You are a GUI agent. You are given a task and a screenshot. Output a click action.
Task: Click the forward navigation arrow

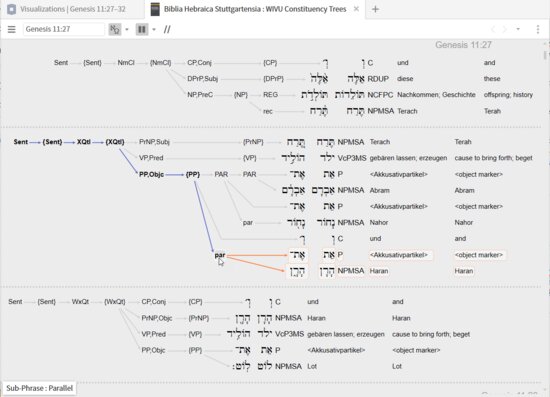coord(505,29)
